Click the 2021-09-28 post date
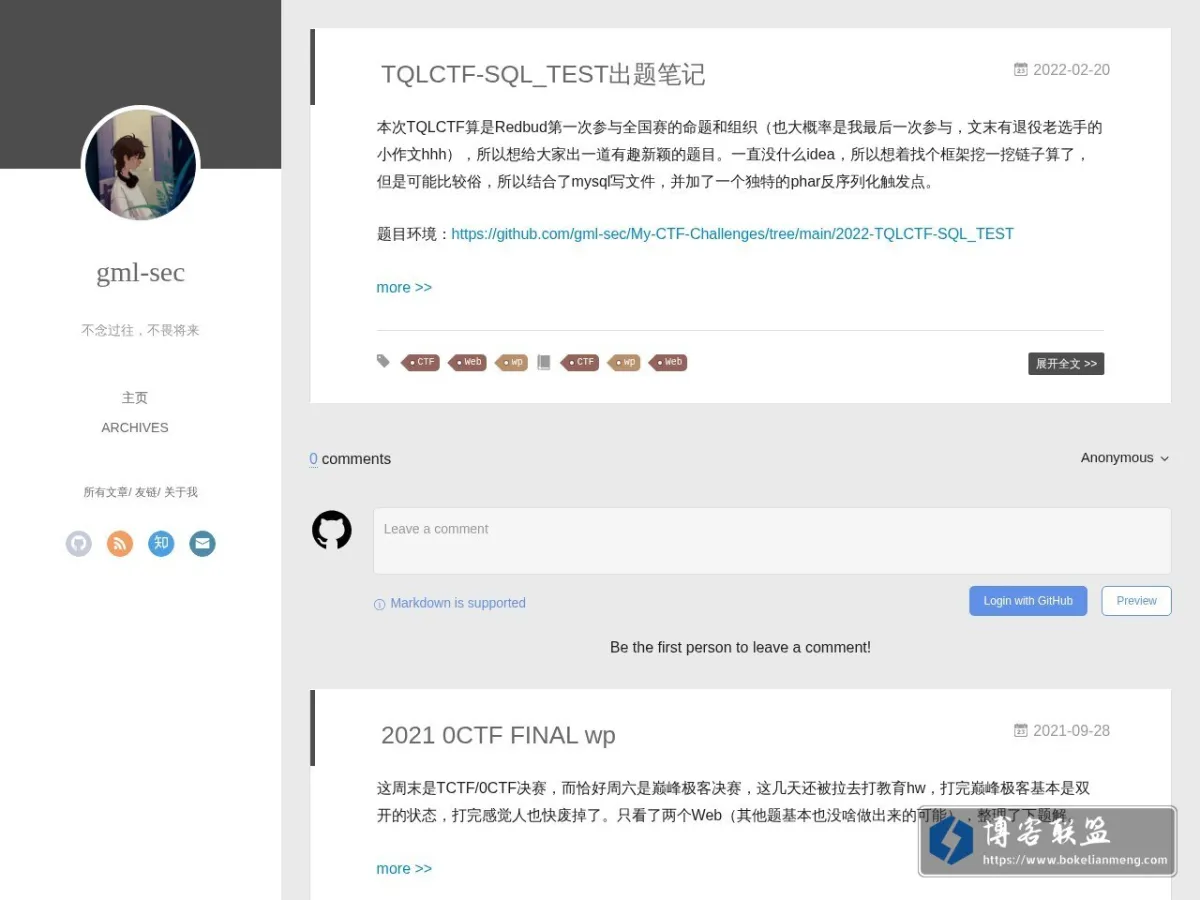 click(x=1071, y=731)
